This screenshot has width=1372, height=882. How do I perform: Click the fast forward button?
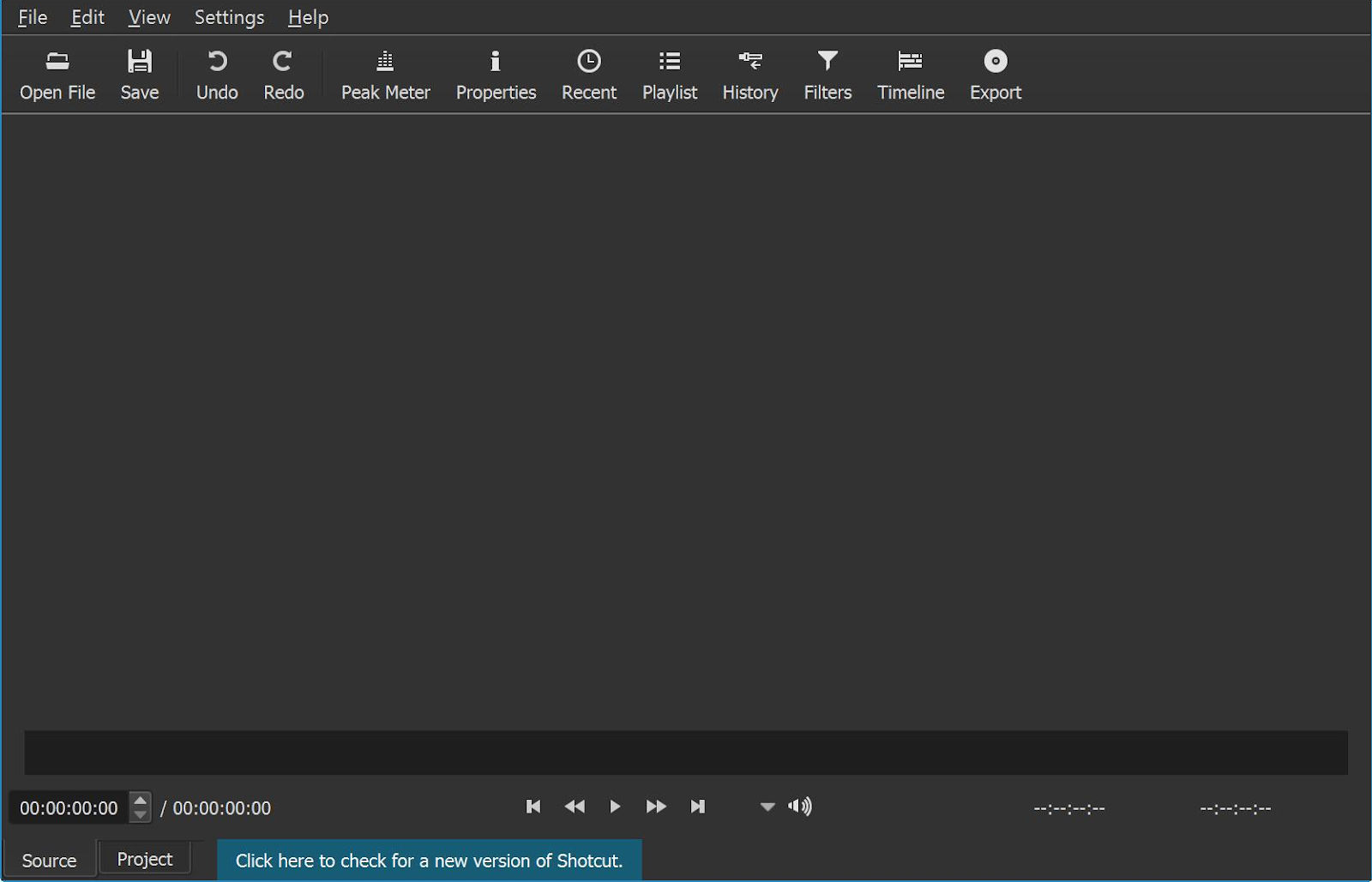click(x=656, y=807)
